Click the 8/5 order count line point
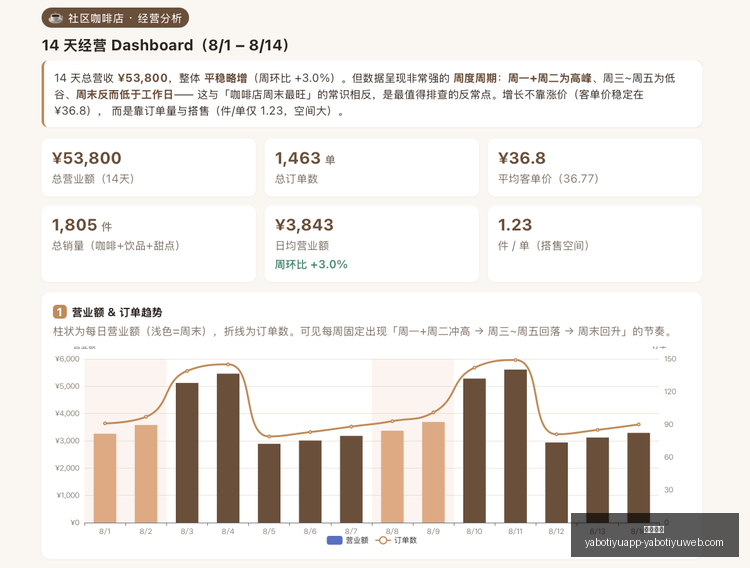 tap(269, 436)
